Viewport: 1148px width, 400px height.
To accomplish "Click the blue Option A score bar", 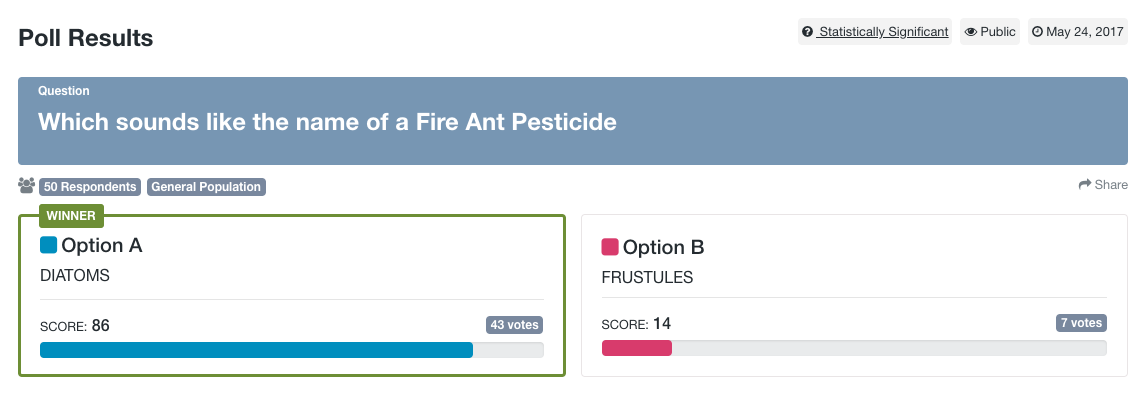I will coord(256,350).
